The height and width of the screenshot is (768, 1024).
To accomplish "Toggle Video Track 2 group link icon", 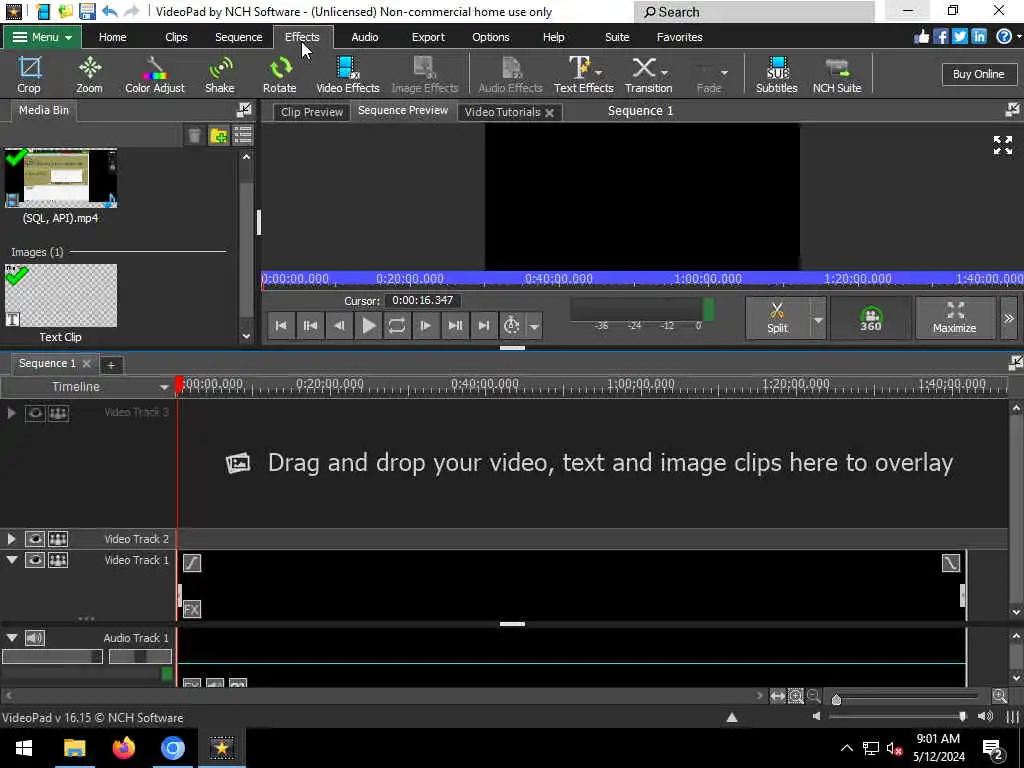I will point(58,539).
